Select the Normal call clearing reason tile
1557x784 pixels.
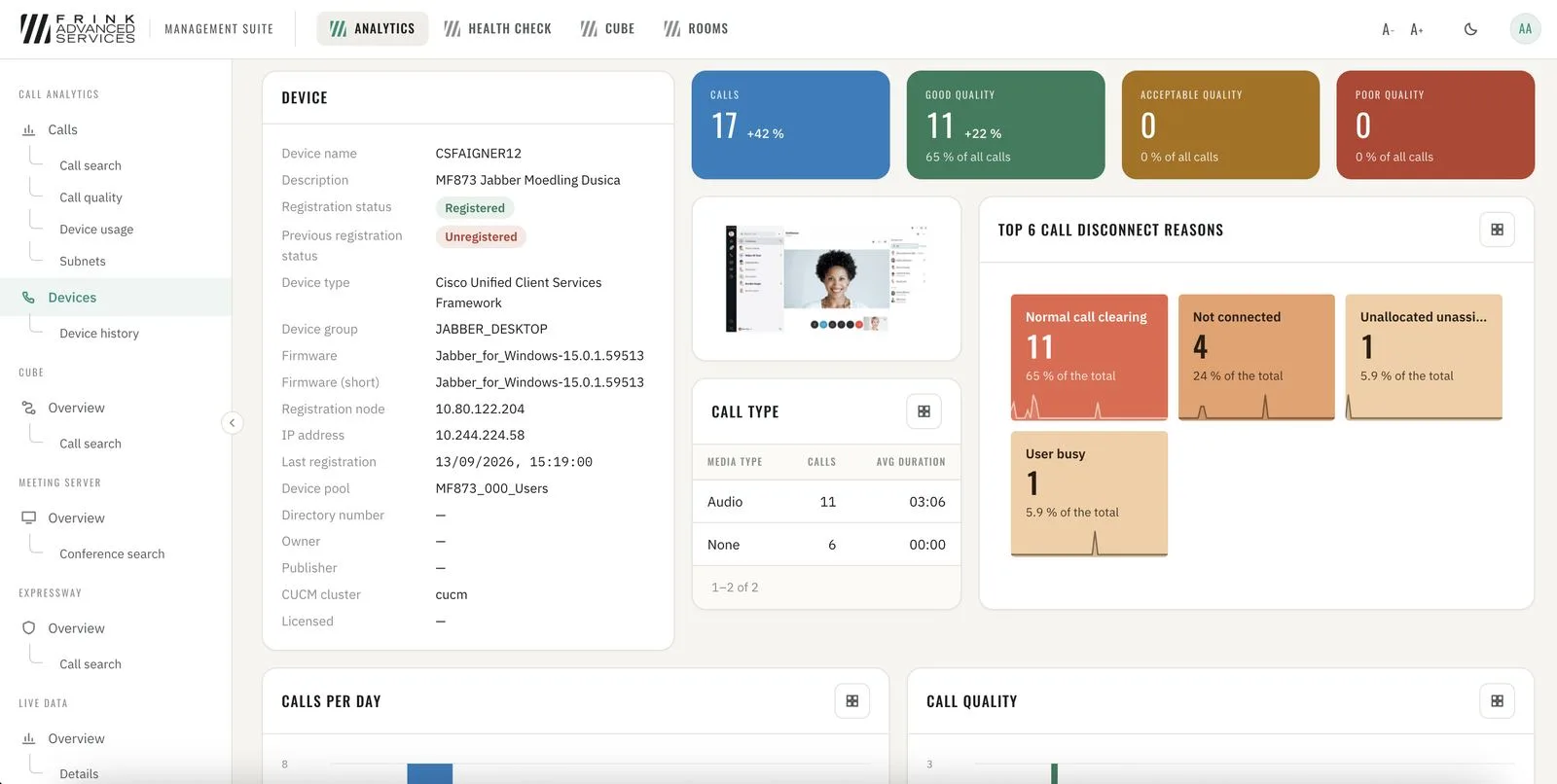[x=1089, y=357]
